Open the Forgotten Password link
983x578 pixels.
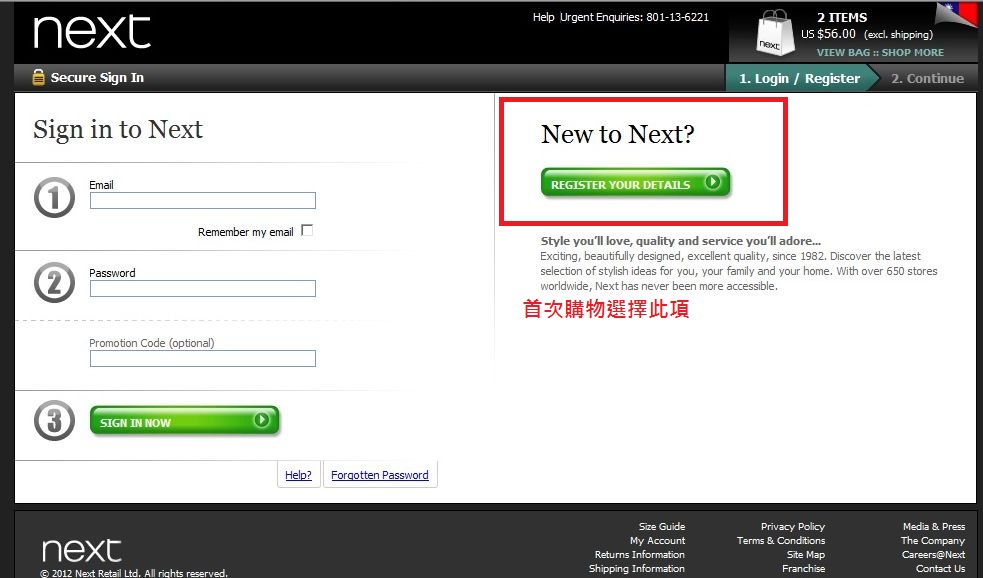point(380,475)
